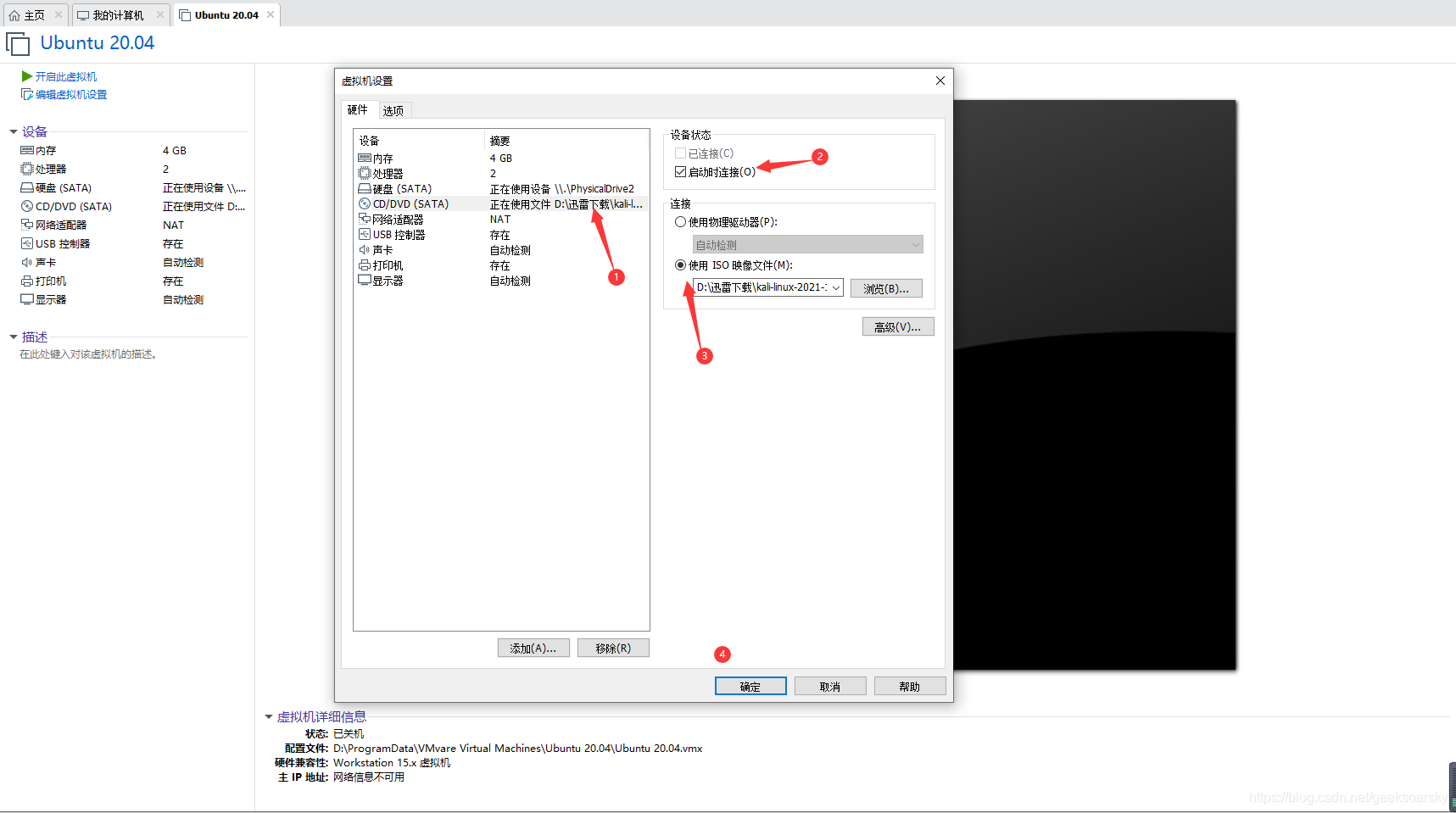Screen dimensions: 1456x813
Task: Click NAT summary in dialog list
Action: (500, 219)
